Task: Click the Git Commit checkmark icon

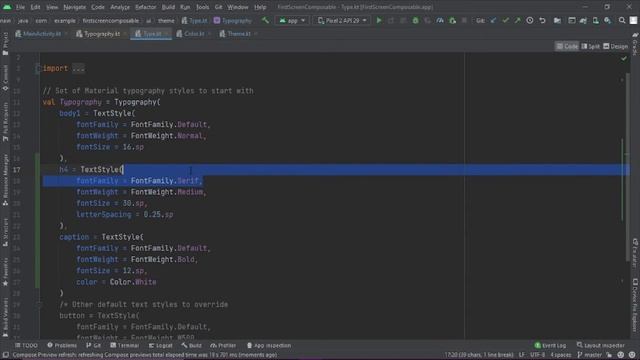Action: [505, 20]
